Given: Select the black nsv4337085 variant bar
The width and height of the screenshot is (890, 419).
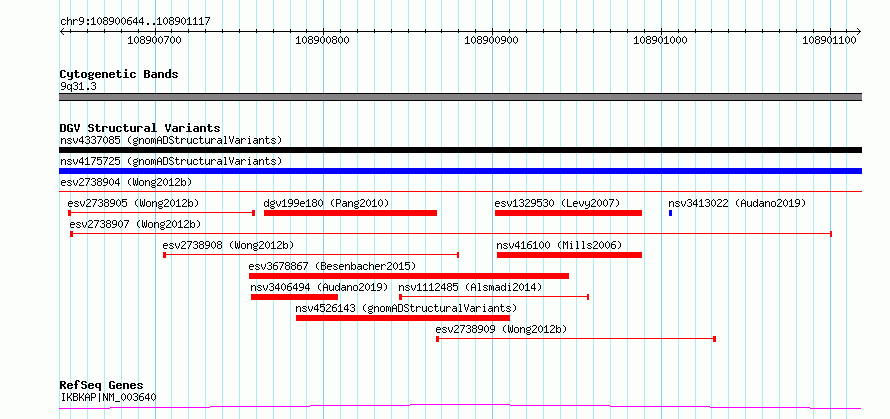Looking at the screenshot, I should click(x=460, y=150).
